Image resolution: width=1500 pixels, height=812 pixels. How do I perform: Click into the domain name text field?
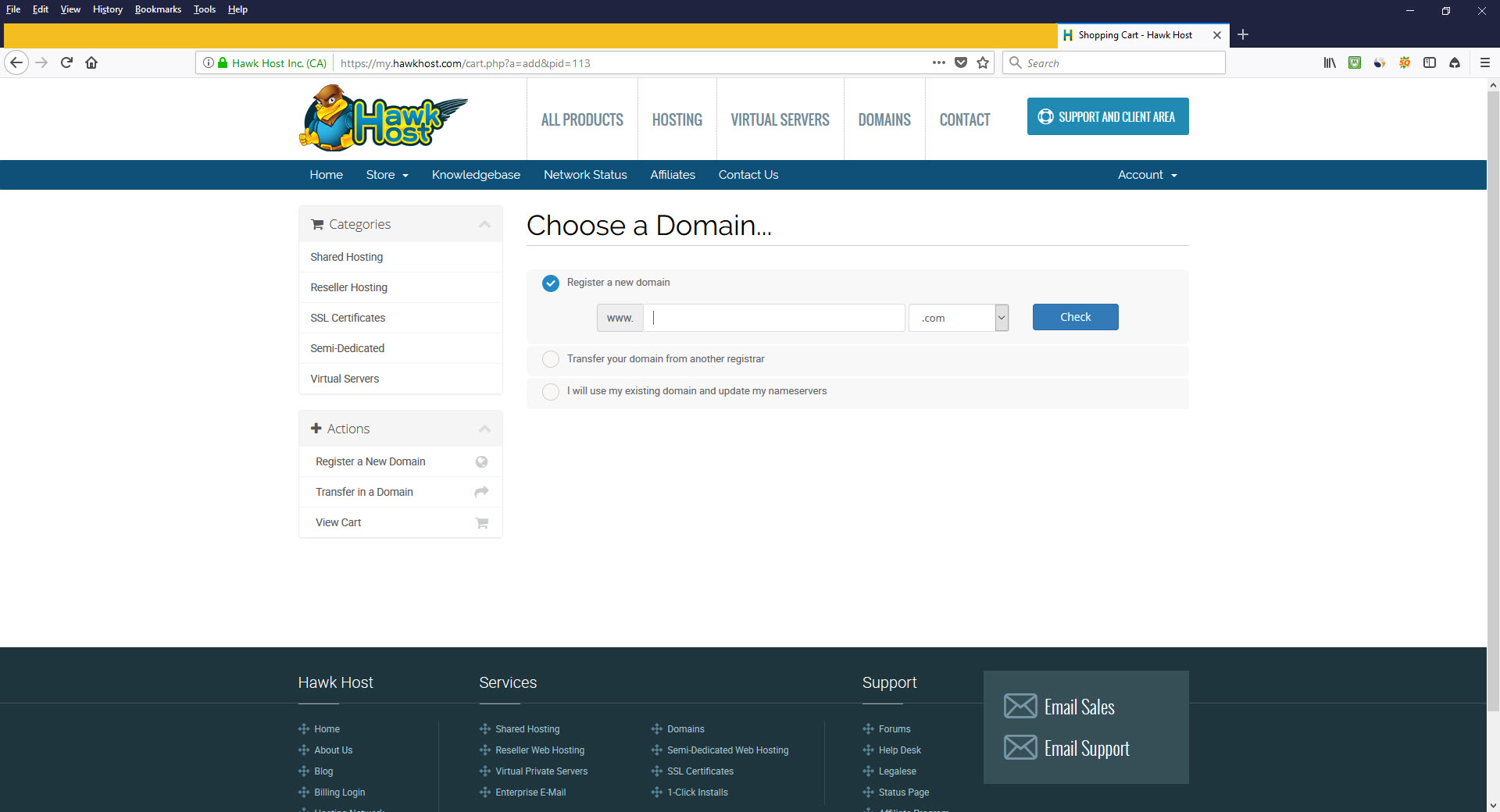point(773,318)
